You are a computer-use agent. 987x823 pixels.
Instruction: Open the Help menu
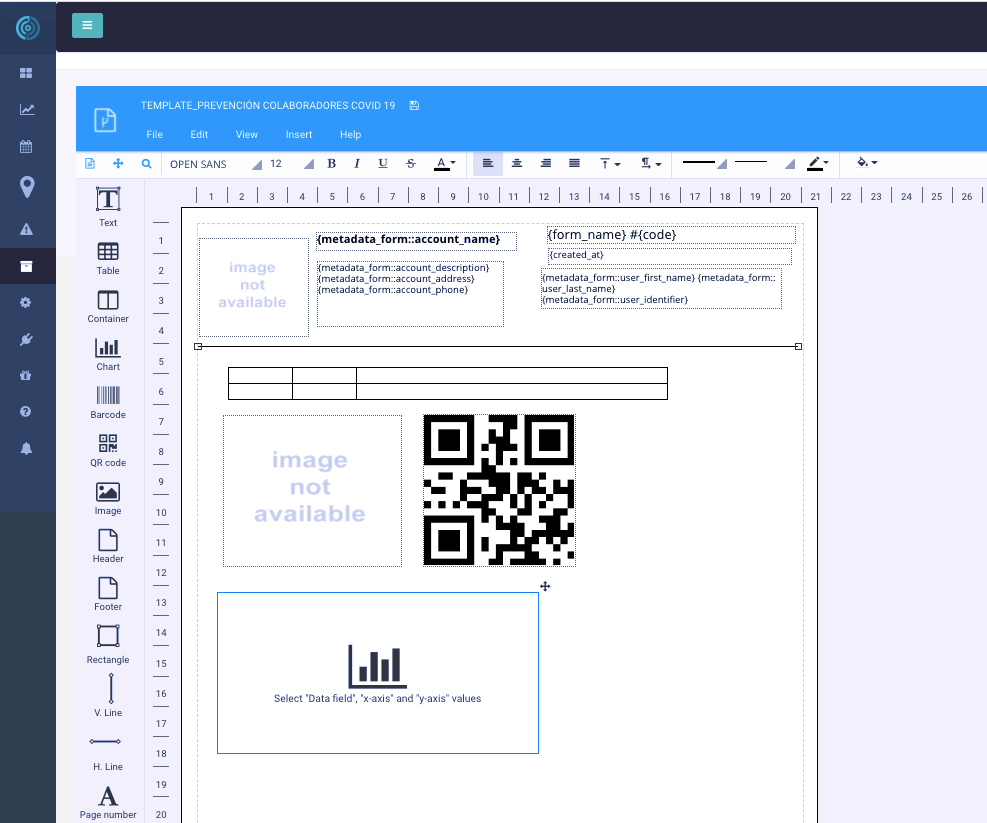(x=351, y=135)
